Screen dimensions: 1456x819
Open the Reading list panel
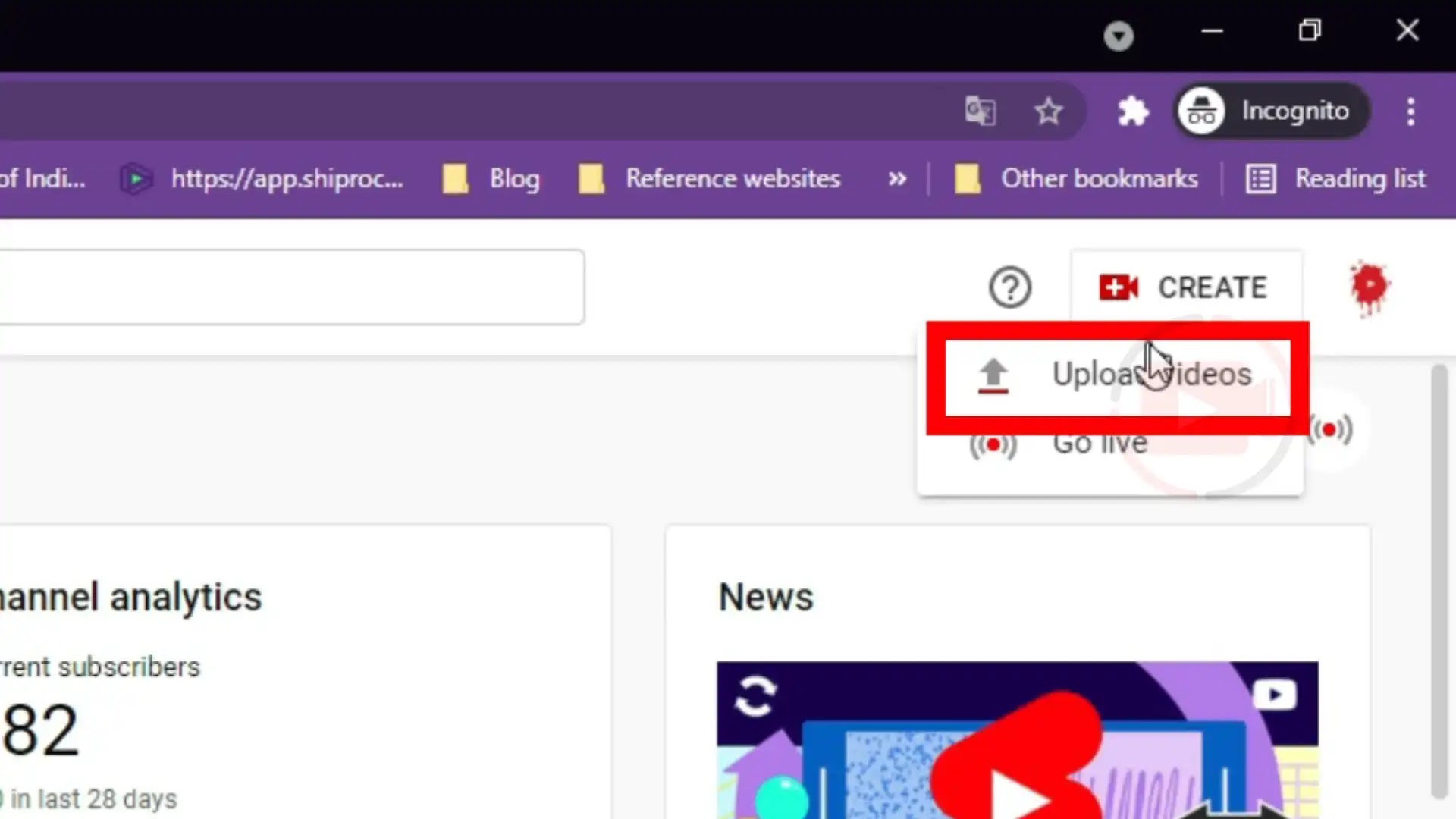1336,180
